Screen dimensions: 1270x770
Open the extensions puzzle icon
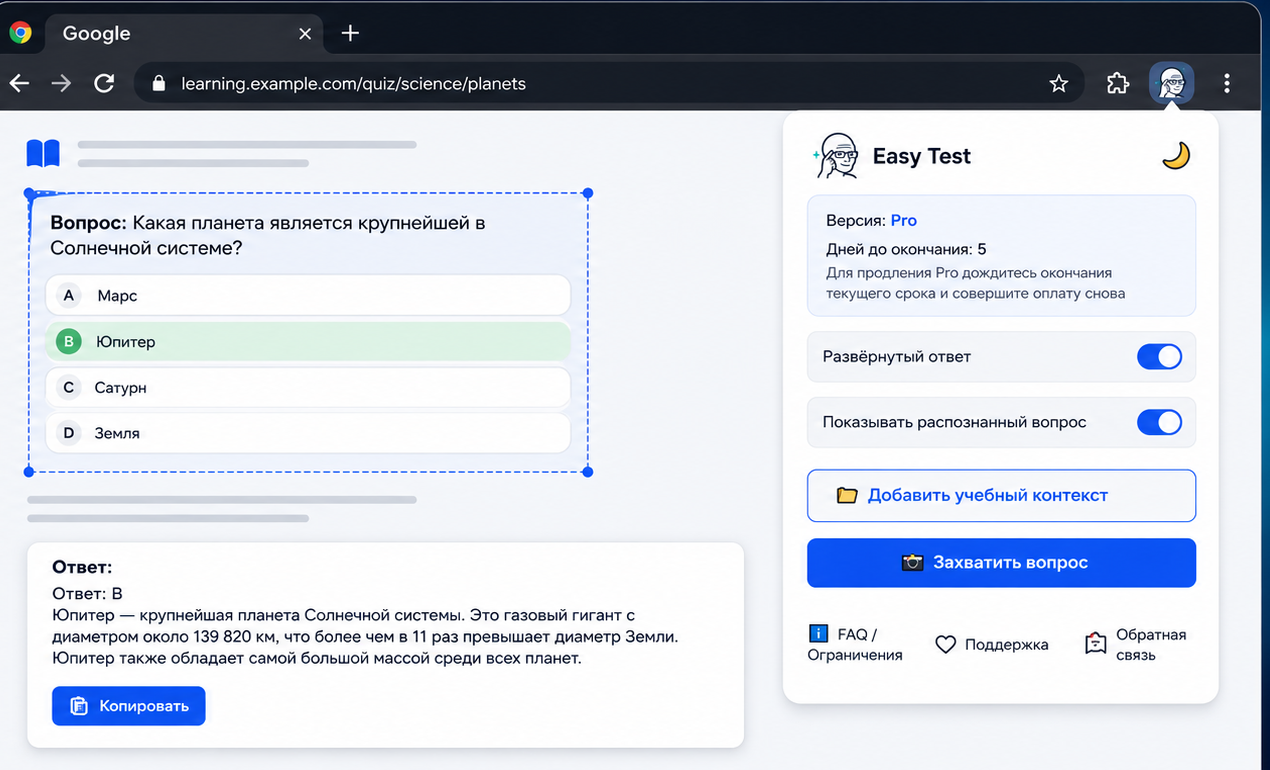pyautogui.click(x=1118, y=84)
